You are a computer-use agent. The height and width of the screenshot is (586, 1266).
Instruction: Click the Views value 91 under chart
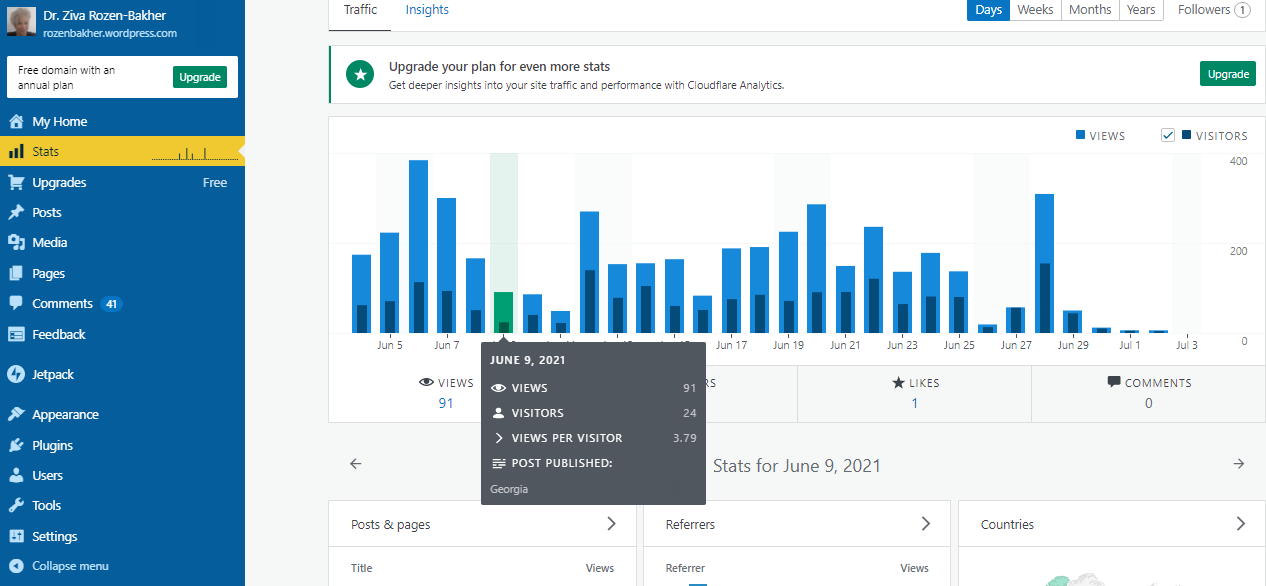click(446, 403)
